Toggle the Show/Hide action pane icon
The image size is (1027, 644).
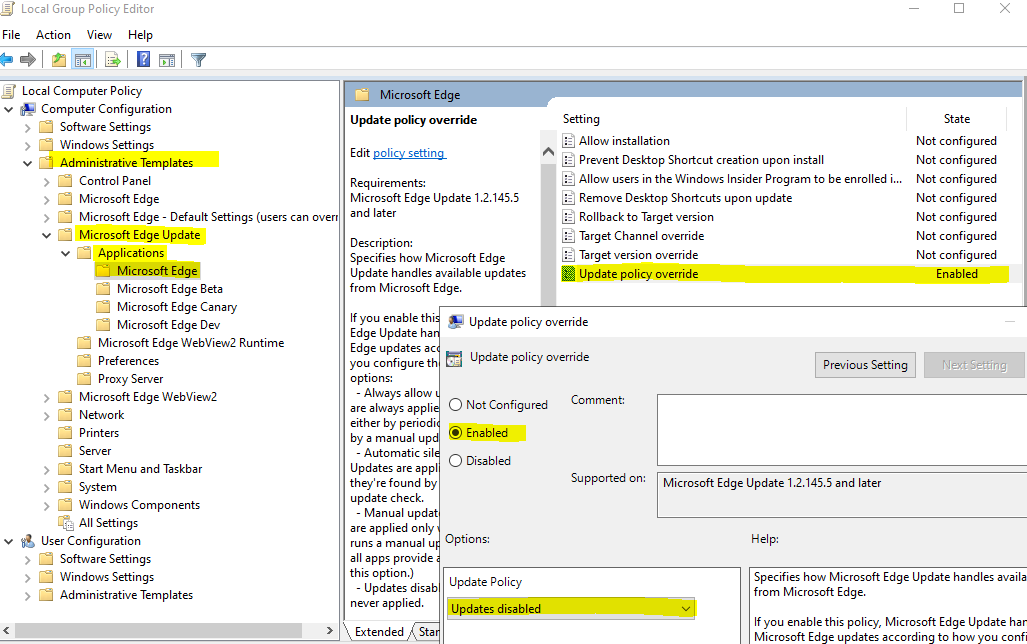pyautogui.click(x=167, y=60)
